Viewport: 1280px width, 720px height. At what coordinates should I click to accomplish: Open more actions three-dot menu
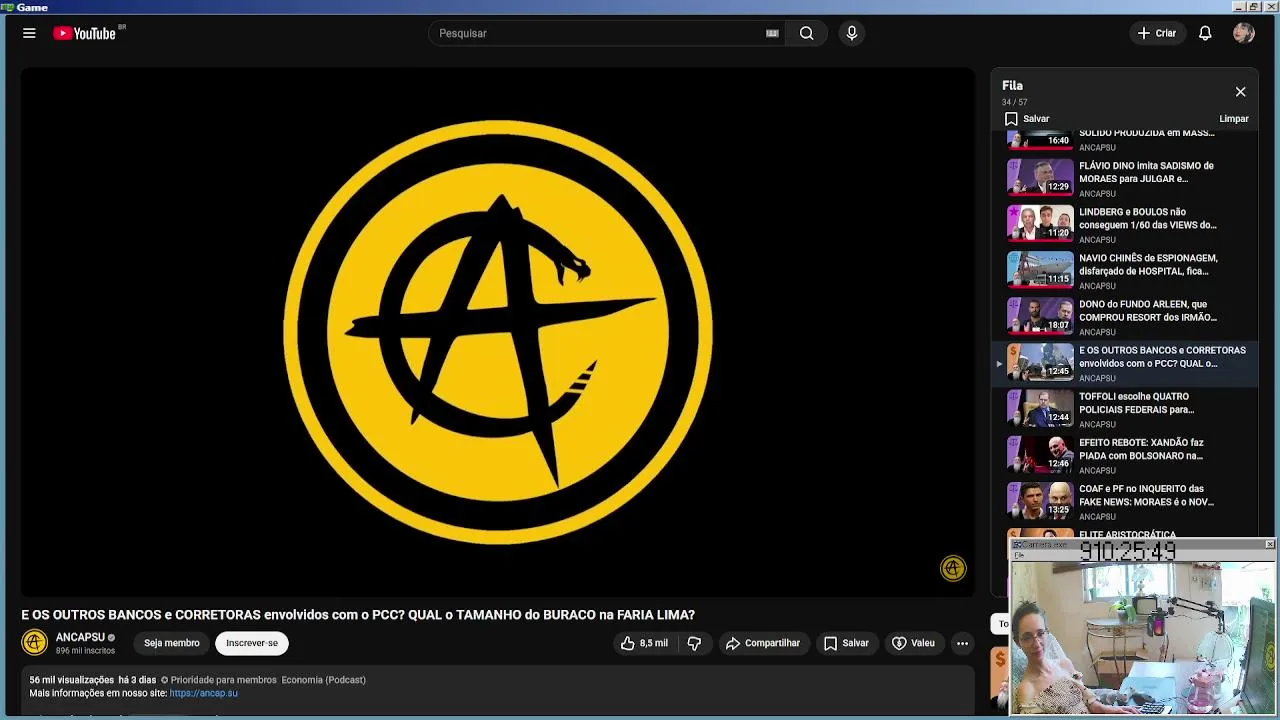pyautogui.click(x=962, y=643)
